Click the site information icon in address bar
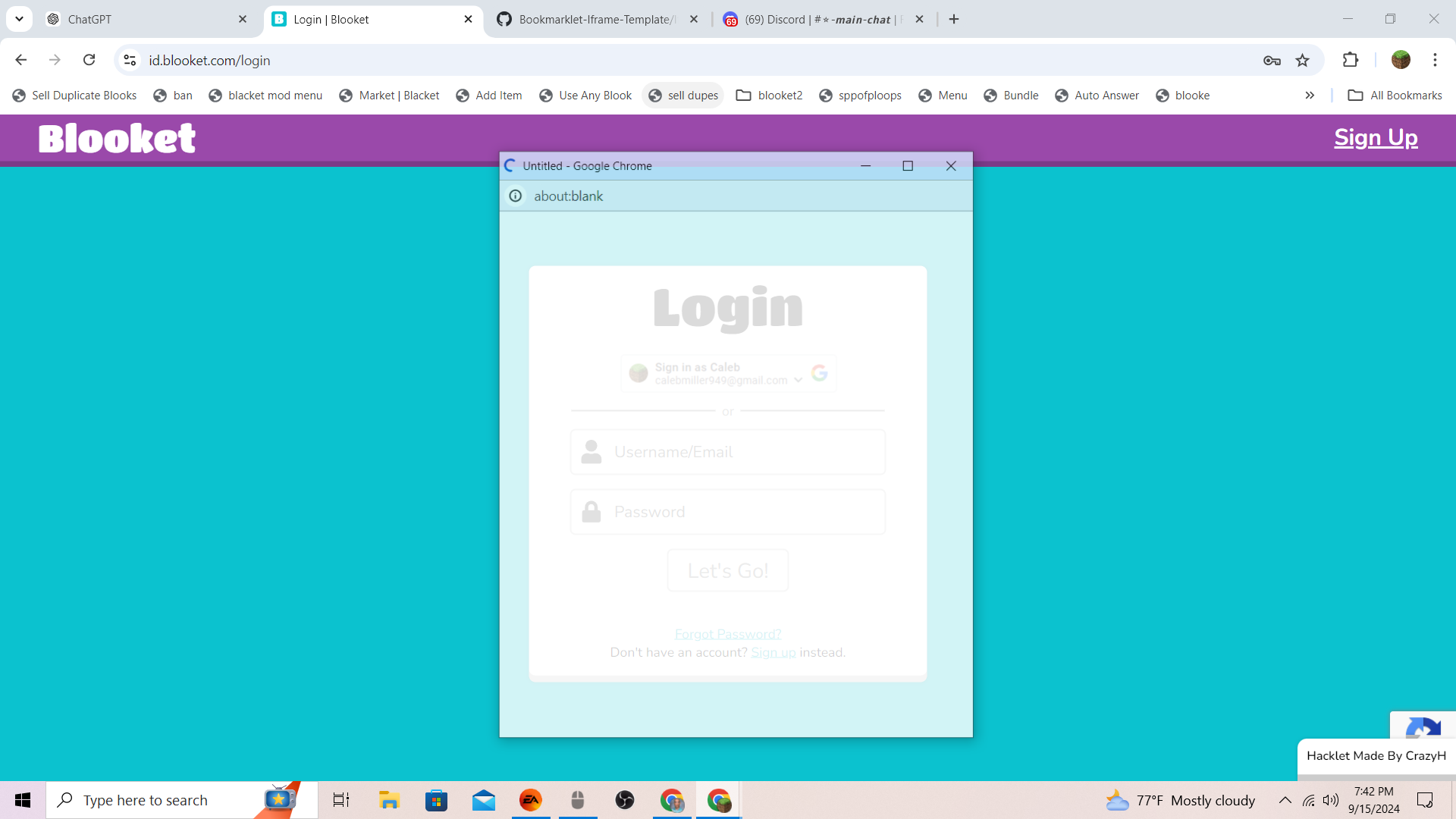The image size is (1456, 819). pos(130,60)
